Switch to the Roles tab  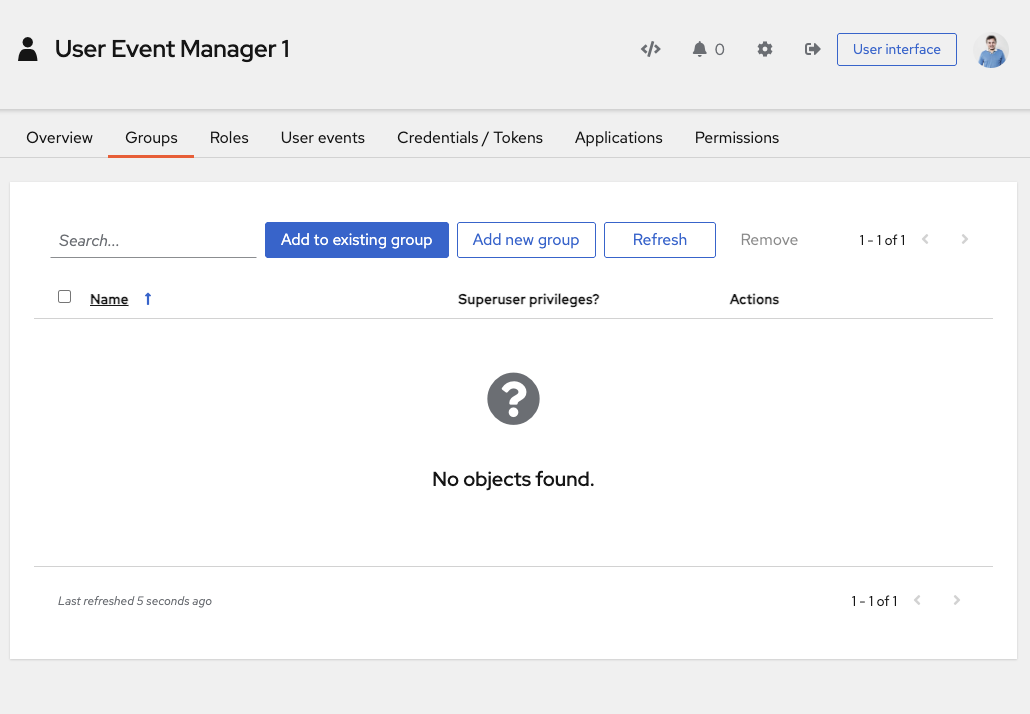point(229,138)
